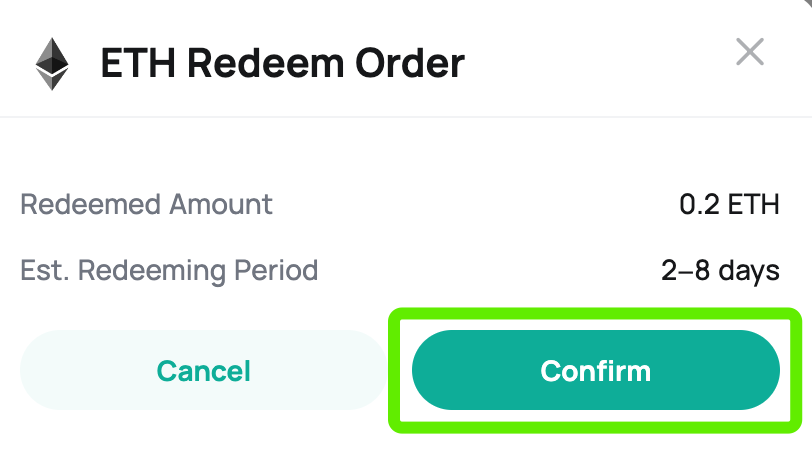The width and height of the screenshot is (812, 456).
Task: Click the word 'Period' in the second row
Action: [x=276, y=270]
